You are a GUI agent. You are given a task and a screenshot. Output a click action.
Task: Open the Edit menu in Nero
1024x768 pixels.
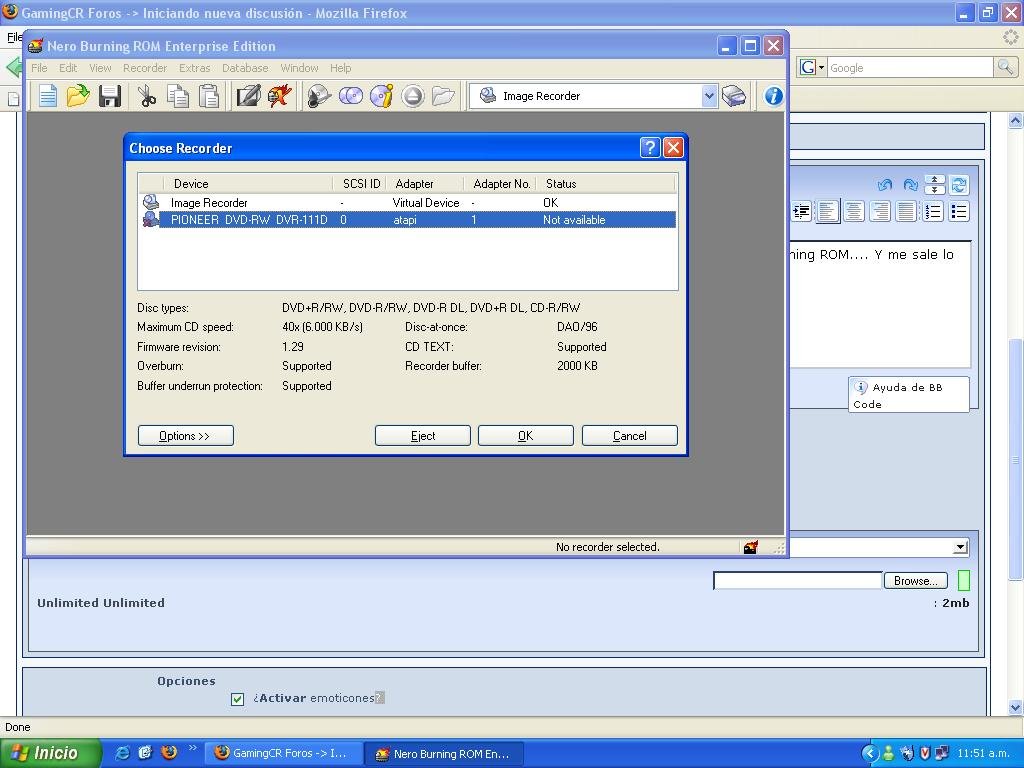(68, 68)
